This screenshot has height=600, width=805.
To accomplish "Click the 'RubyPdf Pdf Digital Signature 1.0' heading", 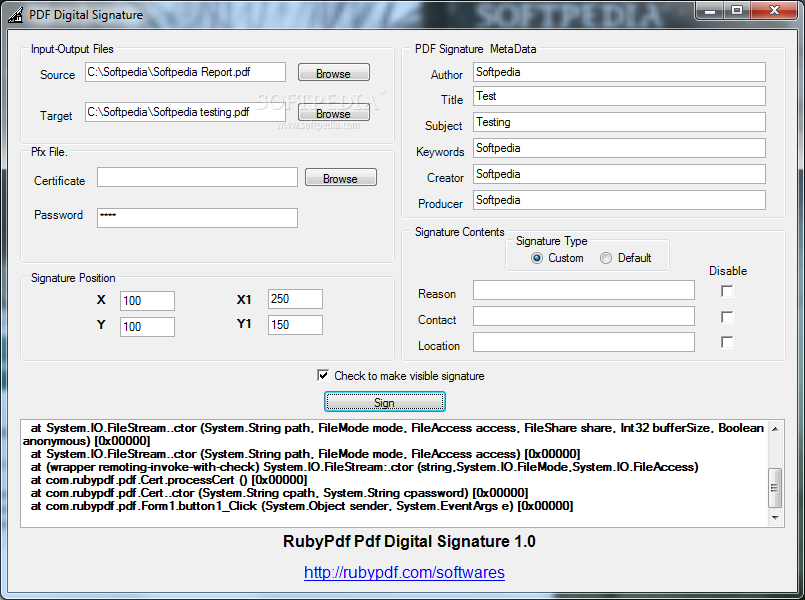I will (409, 541).
